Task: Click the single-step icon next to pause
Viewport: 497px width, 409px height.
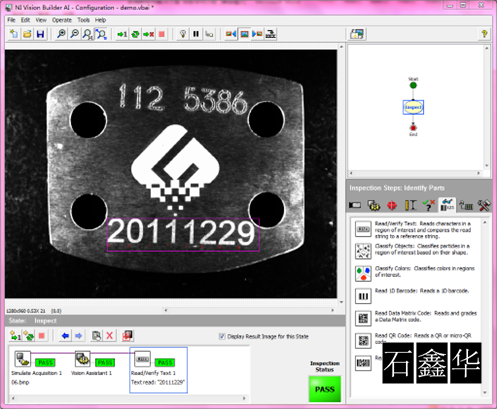Action: 209,34
